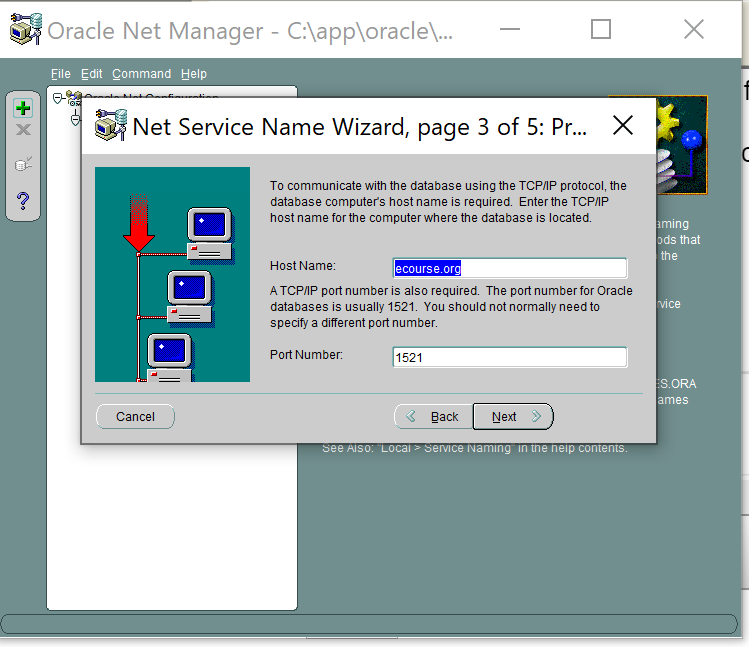Image resolution: width=749 pixels, height=647 pixels.
Task: Click the Oracle Net Manager window icon
Action: [x=25, y=30]
